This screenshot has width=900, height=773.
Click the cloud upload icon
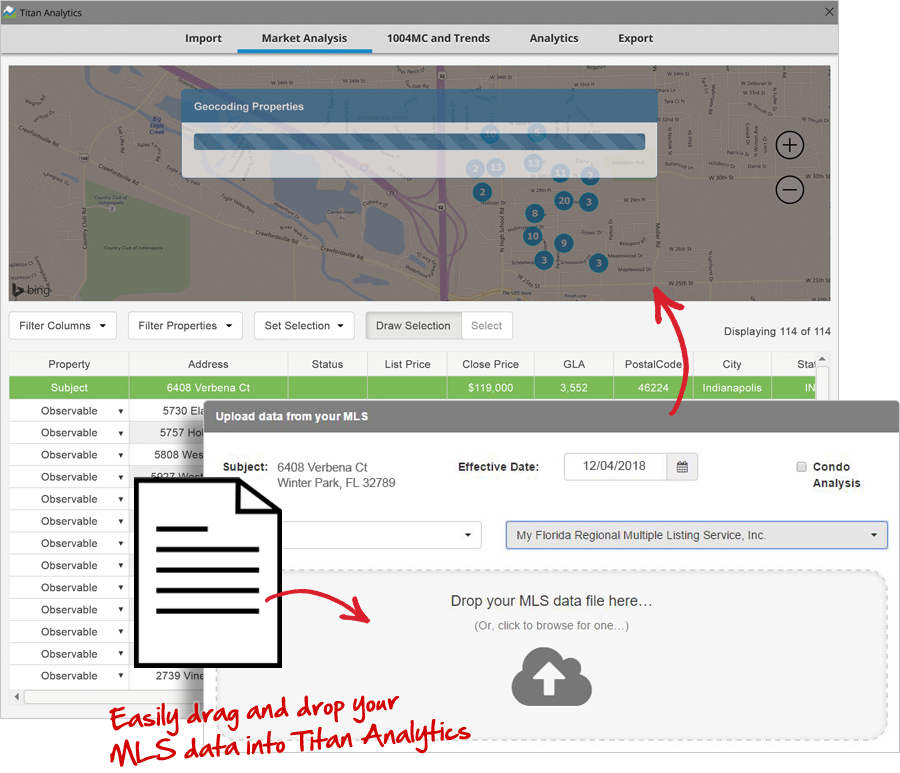(x=551, y=676)
